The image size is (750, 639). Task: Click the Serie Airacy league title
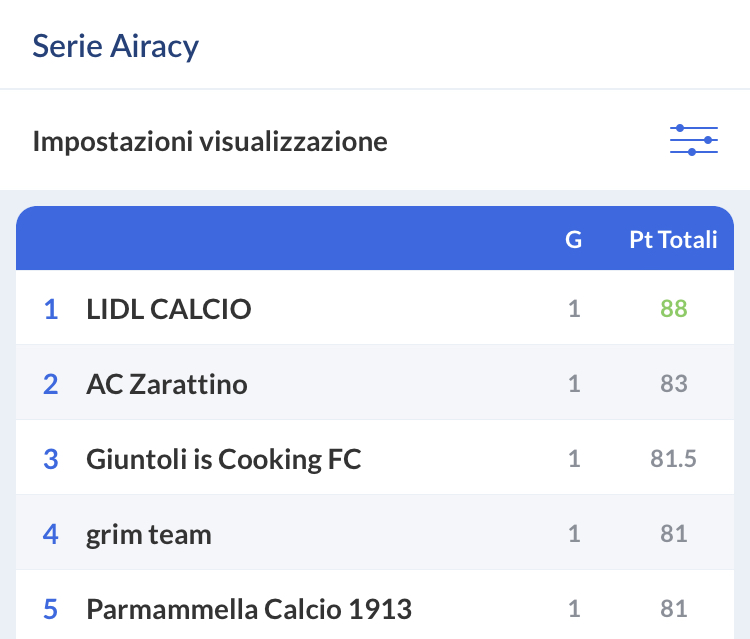tap(115, 46)
